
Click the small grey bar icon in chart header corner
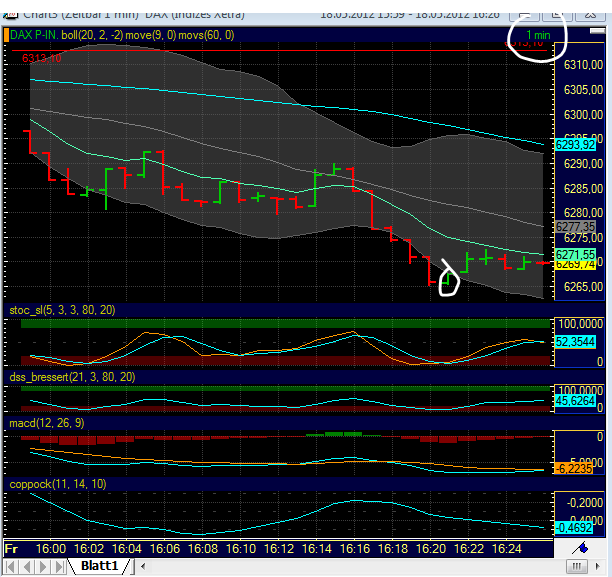(598, 31)
